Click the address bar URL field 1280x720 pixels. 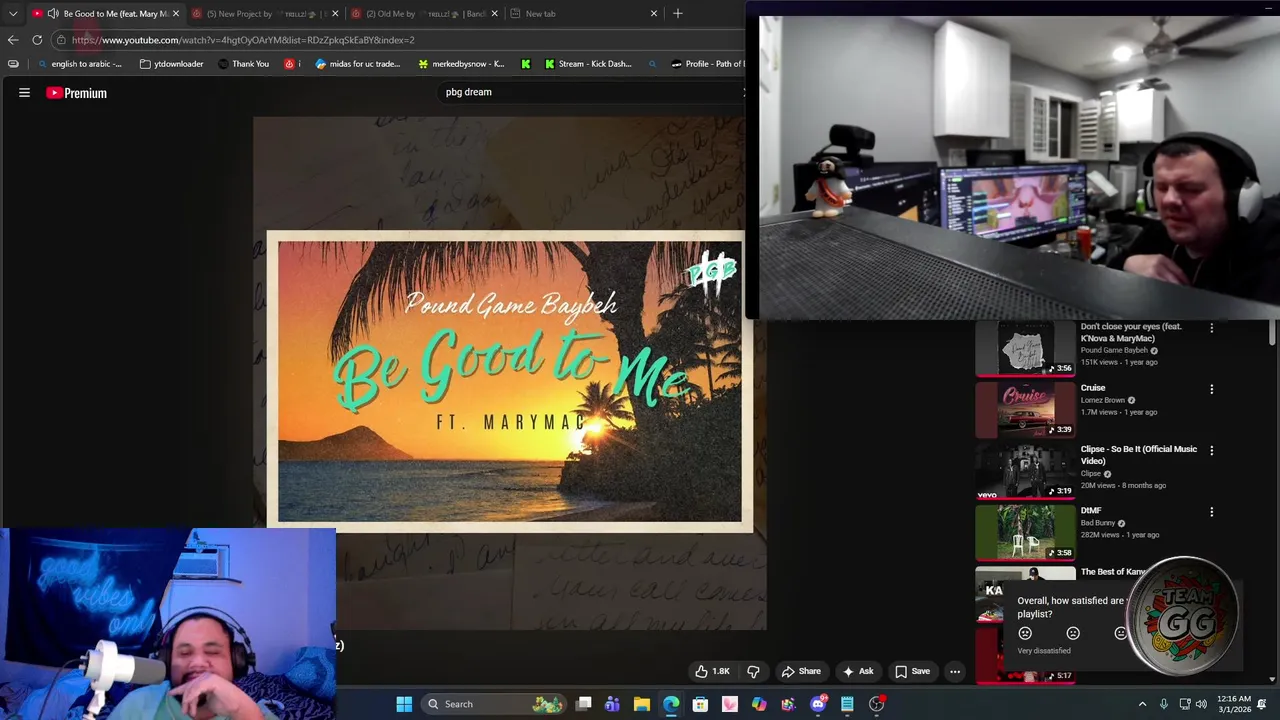point(400,40)
